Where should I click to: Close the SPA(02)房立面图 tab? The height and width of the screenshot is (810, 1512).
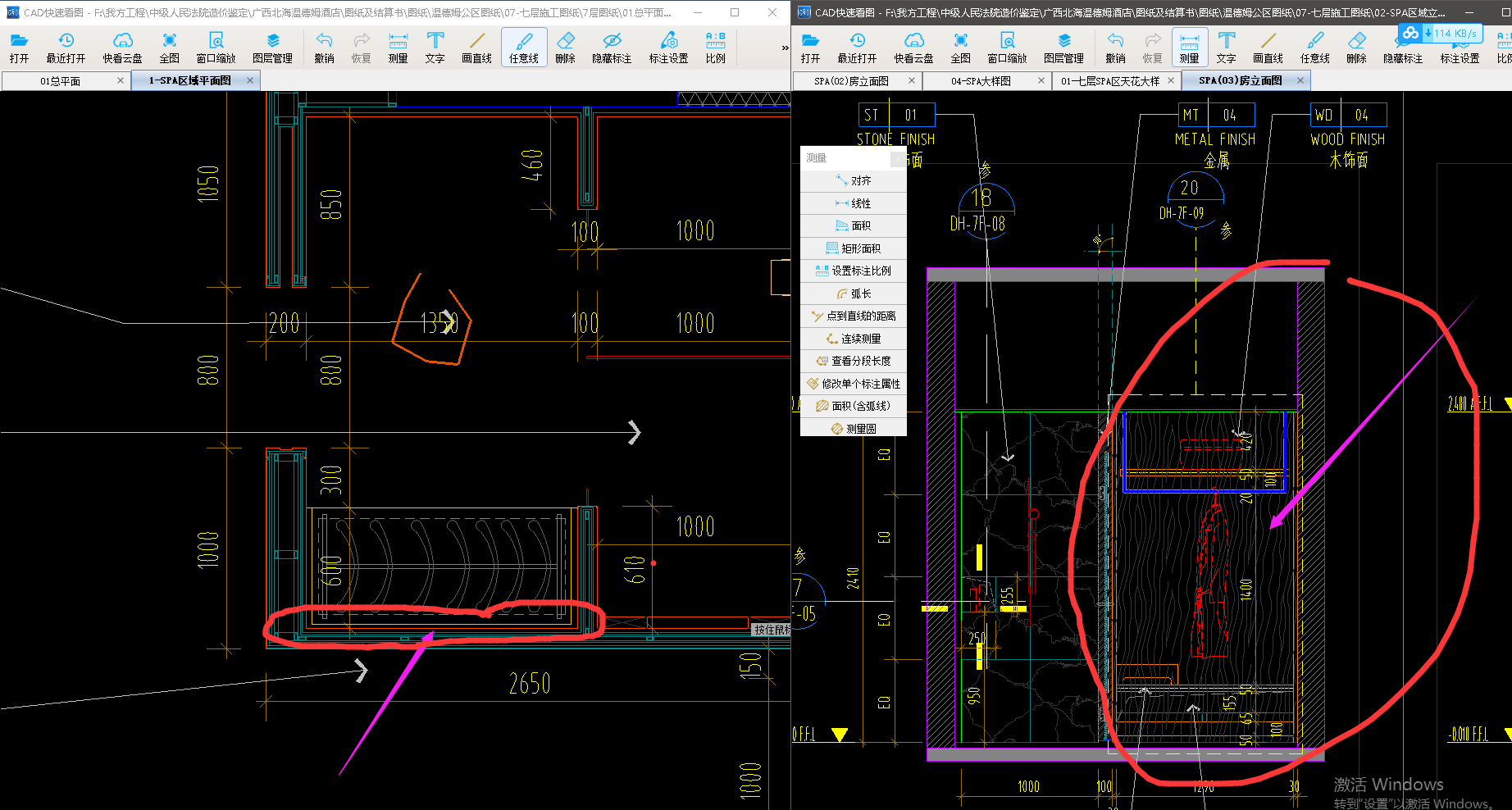point(911,80)
